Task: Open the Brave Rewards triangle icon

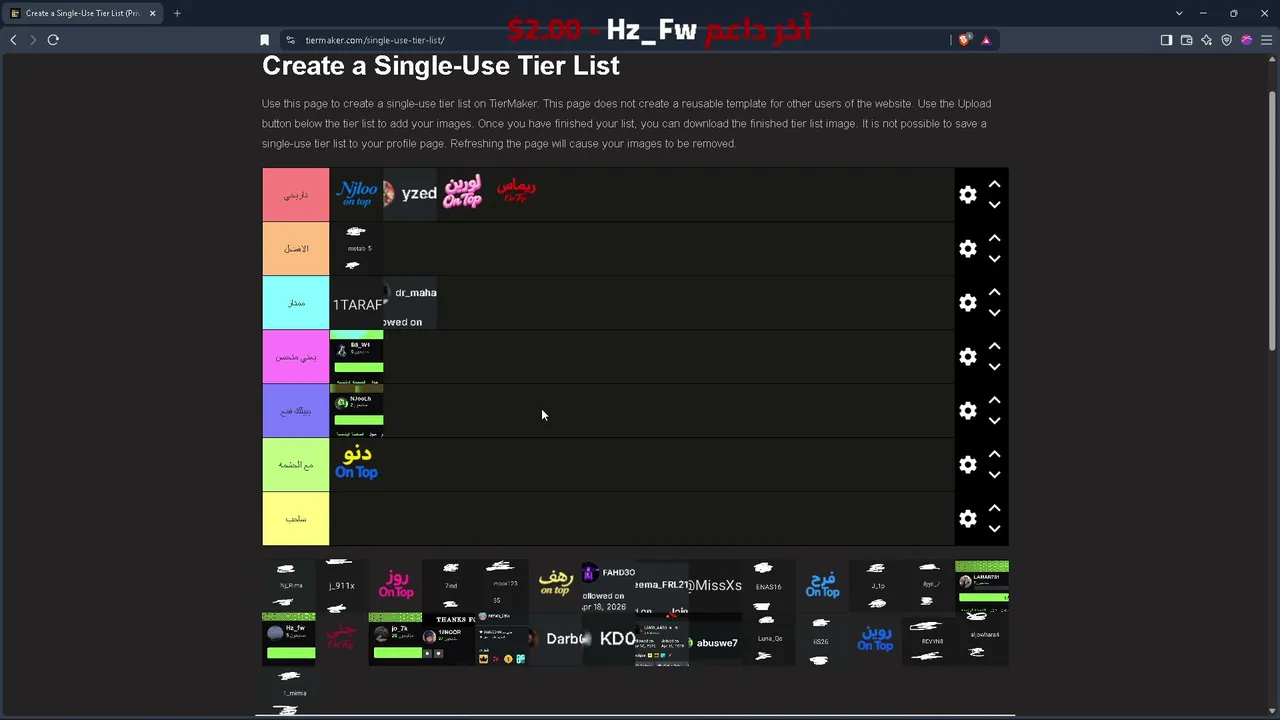Action: point(986,40)
